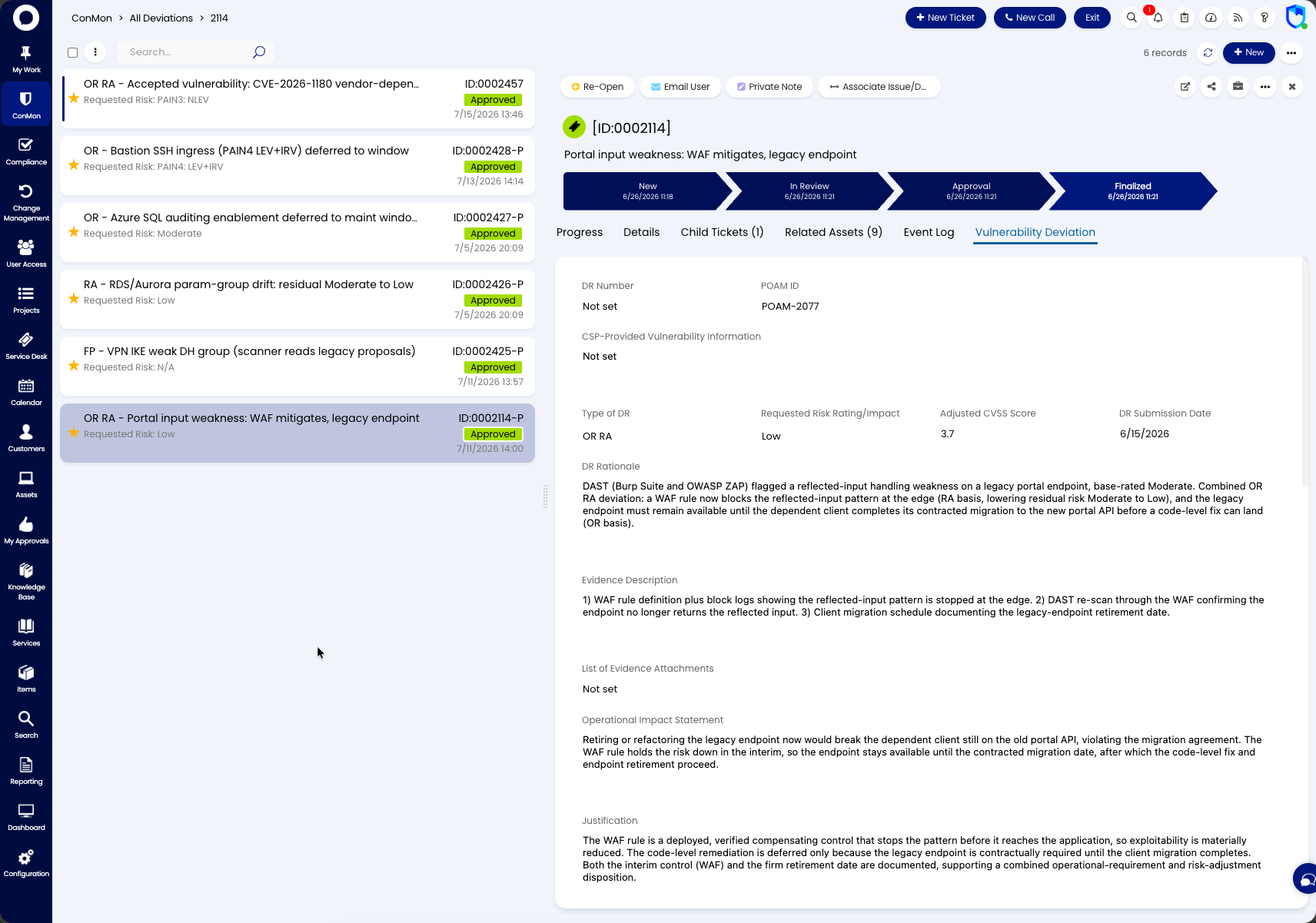
Task: Open Items section
Action: tap(26, 679)
